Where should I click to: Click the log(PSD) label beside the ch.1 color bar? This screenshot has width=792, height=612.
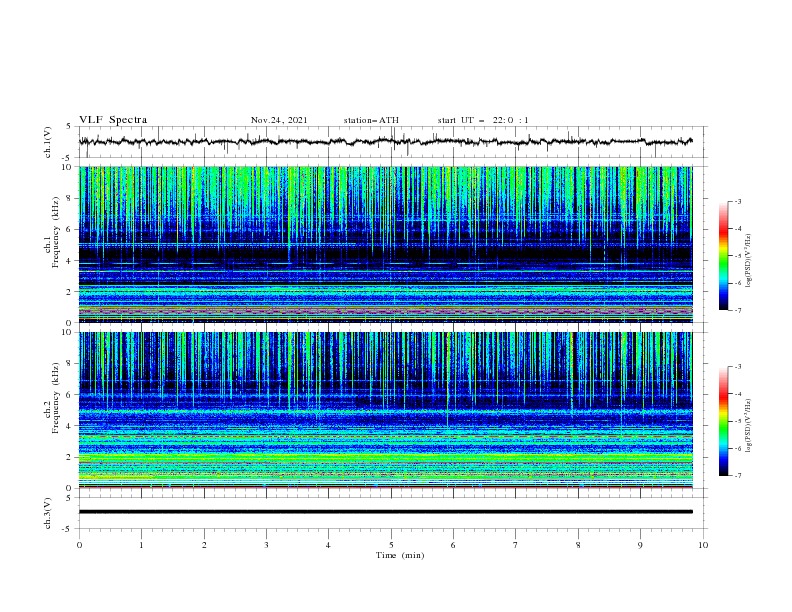click(x=748, y=261)
